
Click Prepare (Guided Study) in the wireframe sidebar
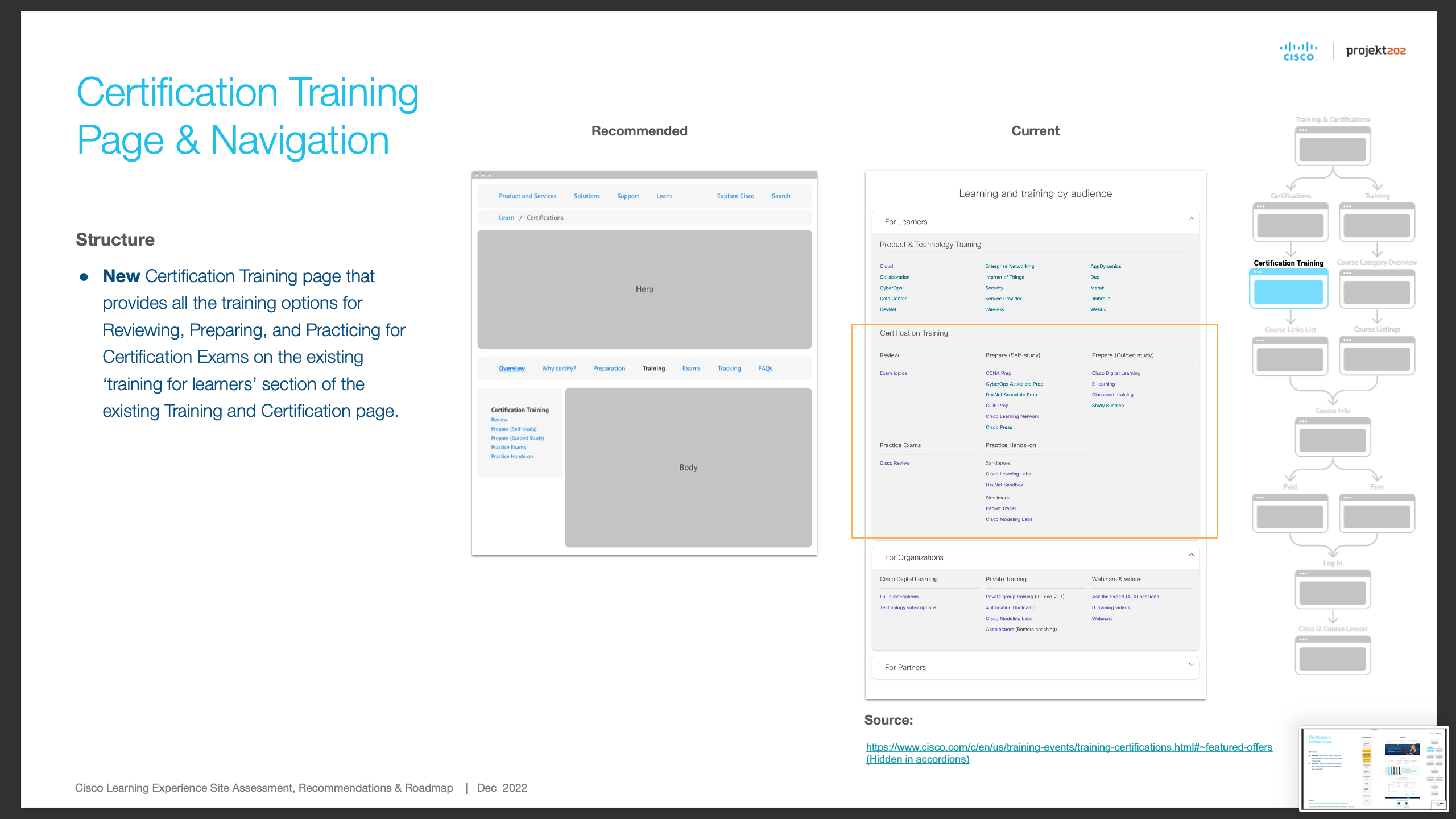(x=518, y=438)
